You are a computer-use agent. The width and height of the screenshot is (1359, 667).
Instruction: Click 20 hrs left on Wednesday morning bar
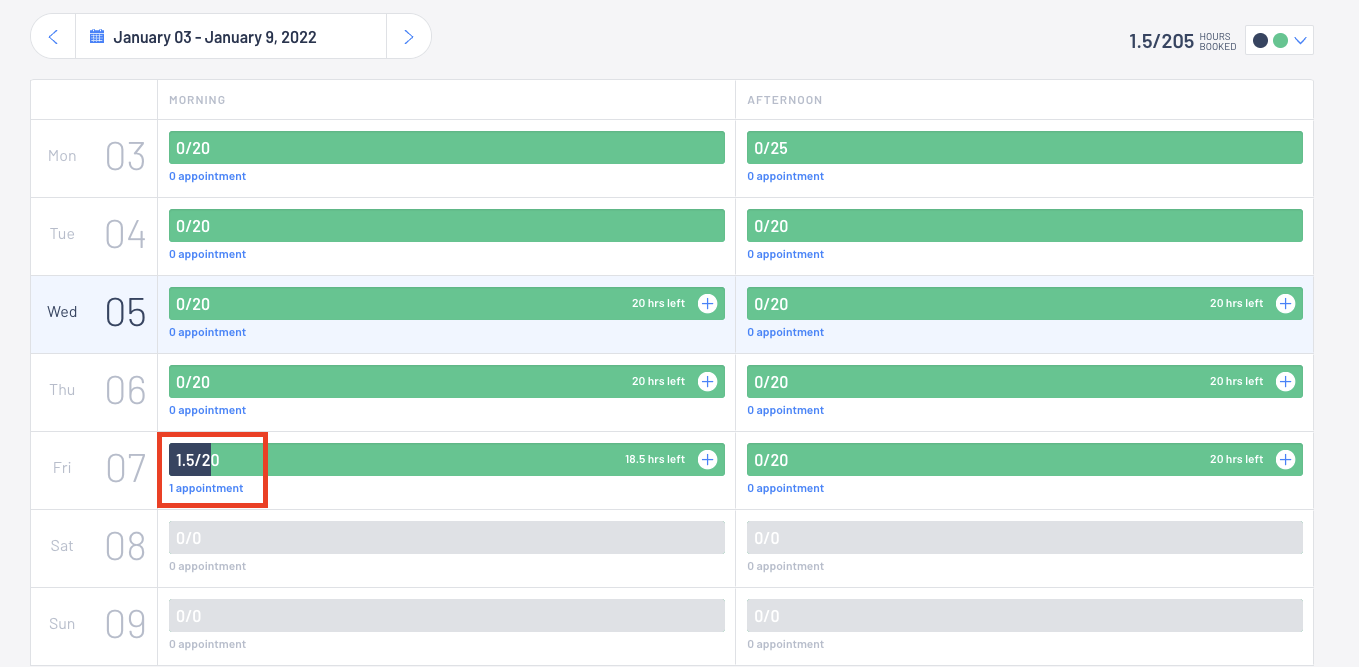pyautogui.click(x=658, y=303)
